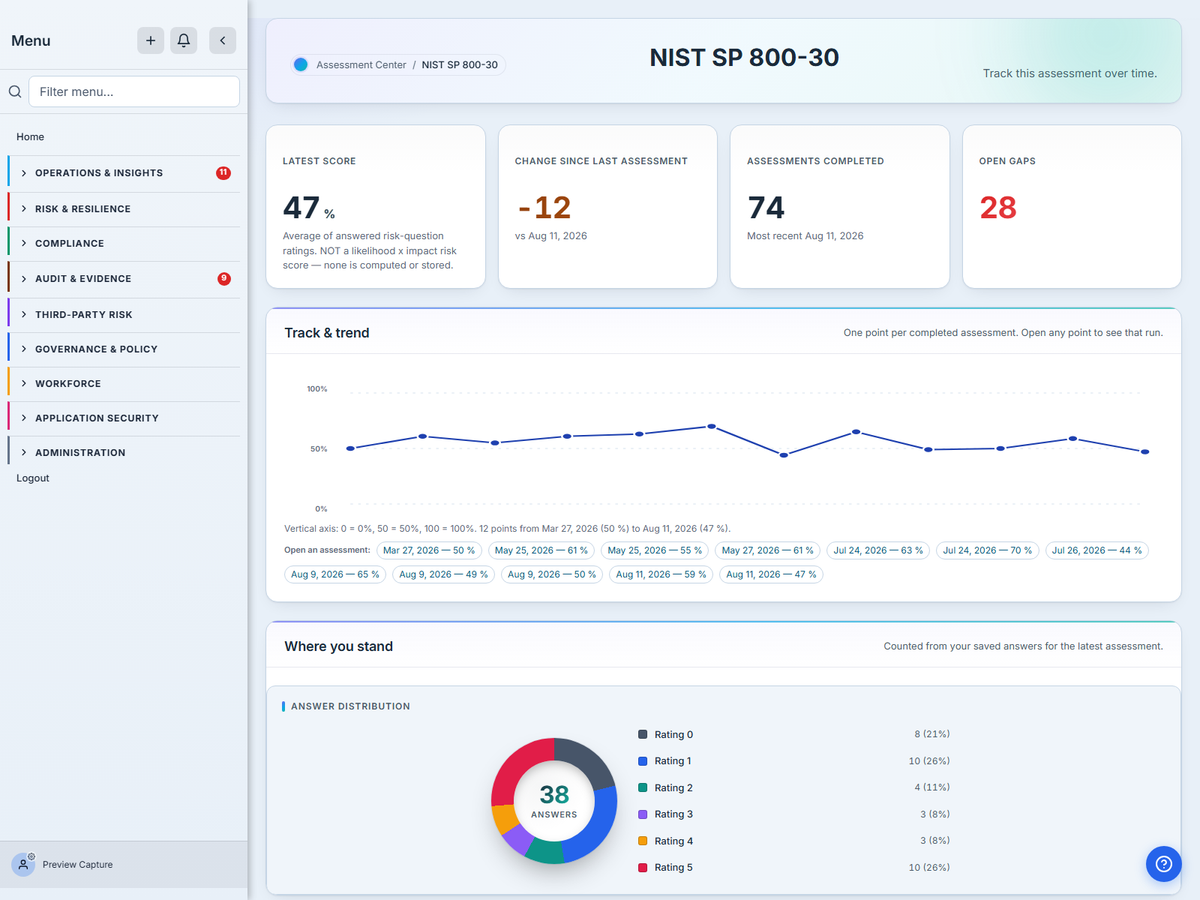Expand Audit & Evidence section
The width and height of the screenshot is (1200, 900).
(124, 279)
